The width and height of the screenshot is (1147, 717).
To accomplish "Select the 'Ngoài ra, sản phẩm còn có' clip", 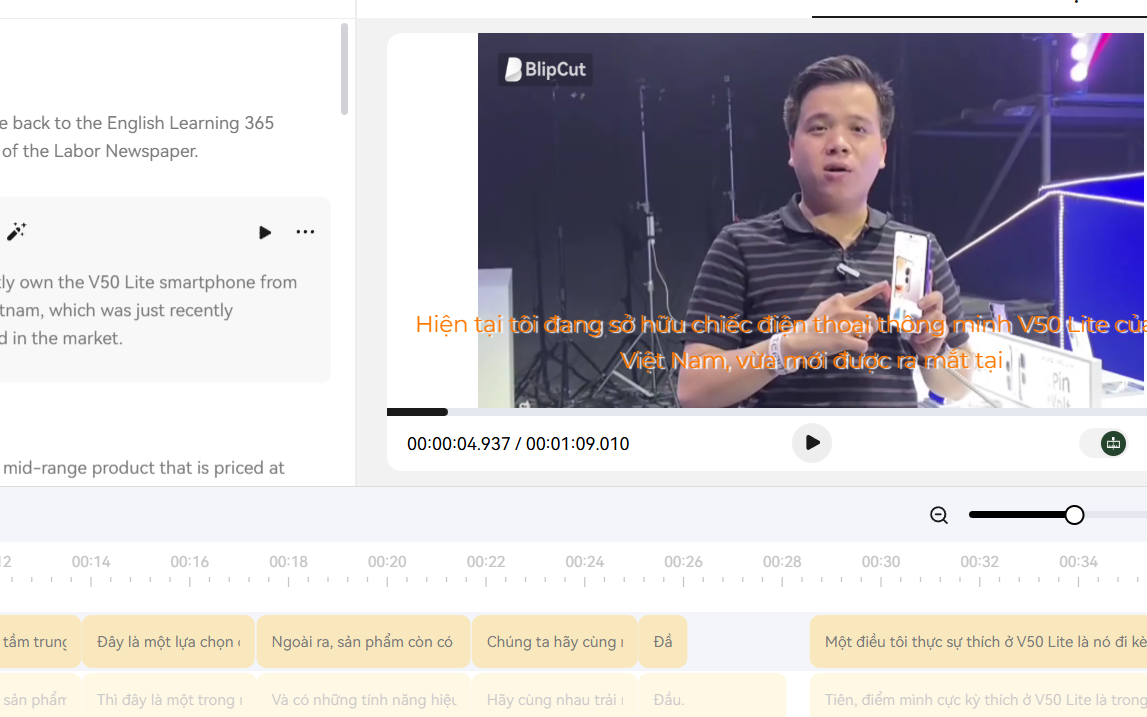I will click(x=363, y=642).
